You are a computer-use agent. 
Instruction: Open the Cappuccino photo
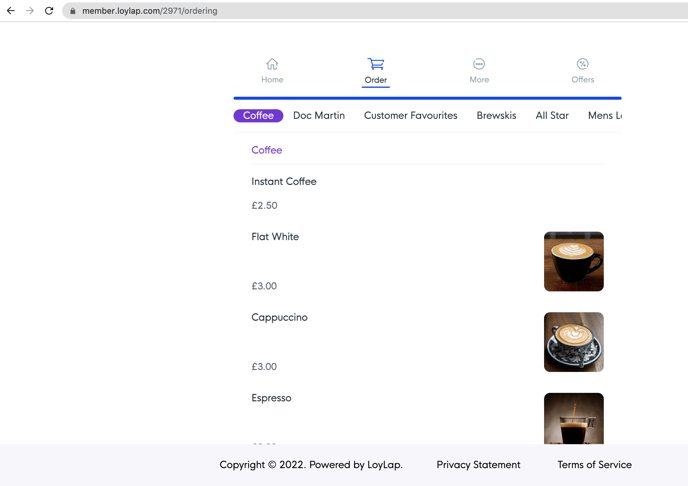(573, 342)
